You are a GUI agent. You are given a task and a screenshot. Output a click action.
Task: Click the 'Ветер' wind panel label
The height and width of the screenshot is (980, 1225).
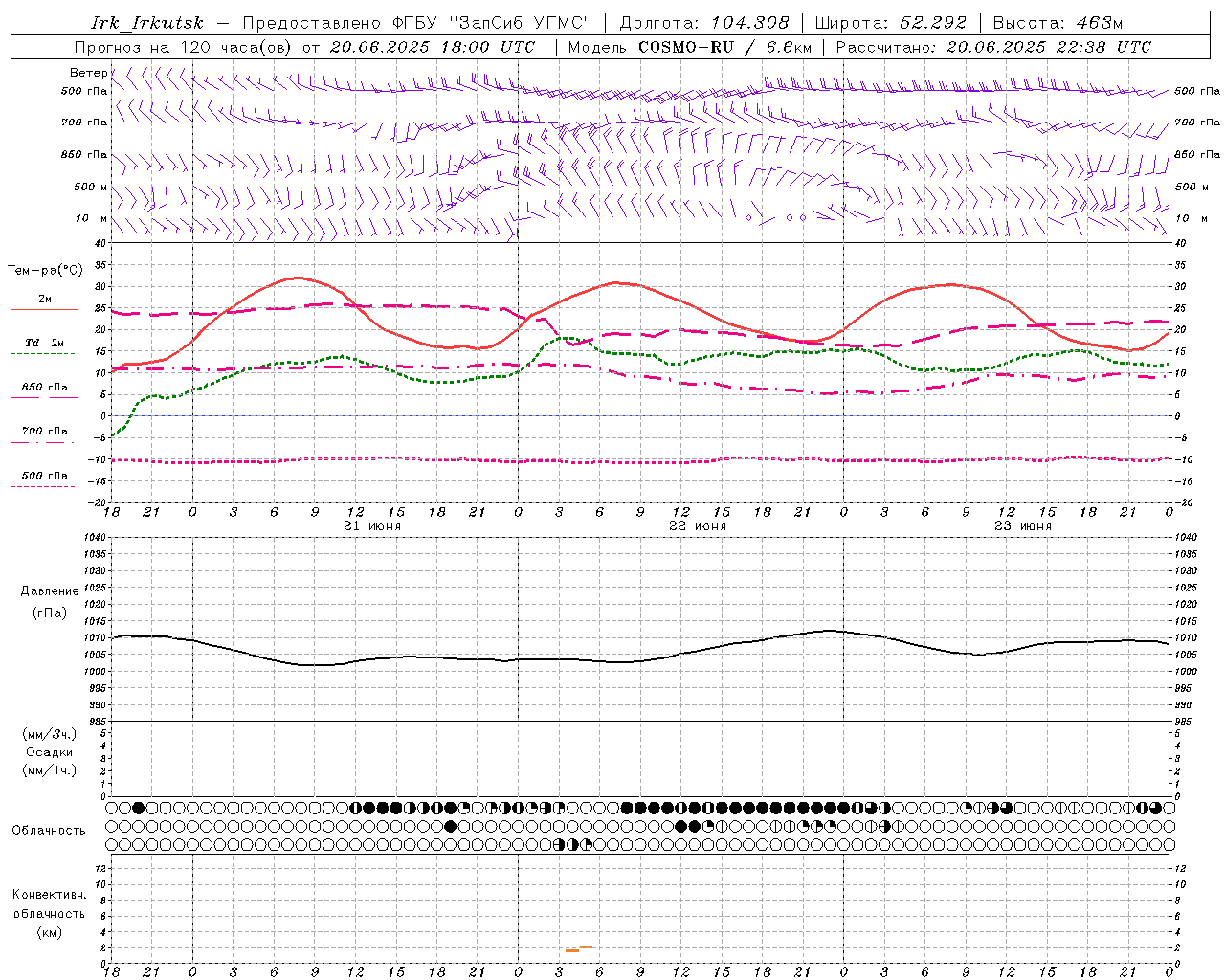pyautogui.click(x=89, y=73)
